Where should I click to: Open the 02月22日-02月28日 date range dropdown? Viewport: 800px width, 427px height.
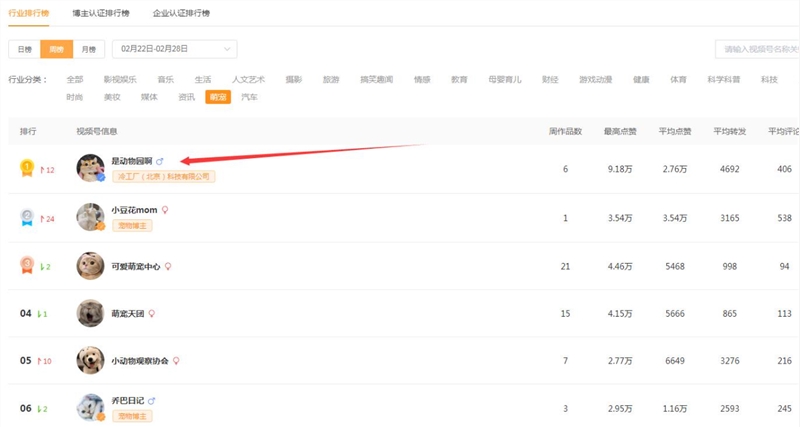tap(174, 49)
